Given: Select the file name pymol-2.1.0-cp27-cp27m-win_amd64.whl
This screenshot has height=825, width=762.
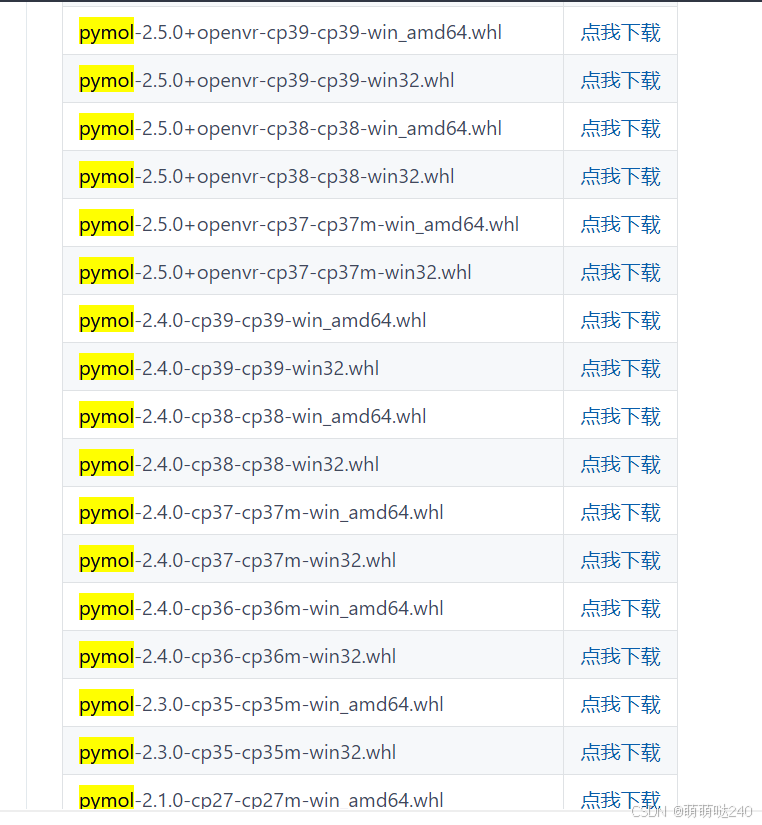Looking at the screenshot, I should [x=262, y=799].
